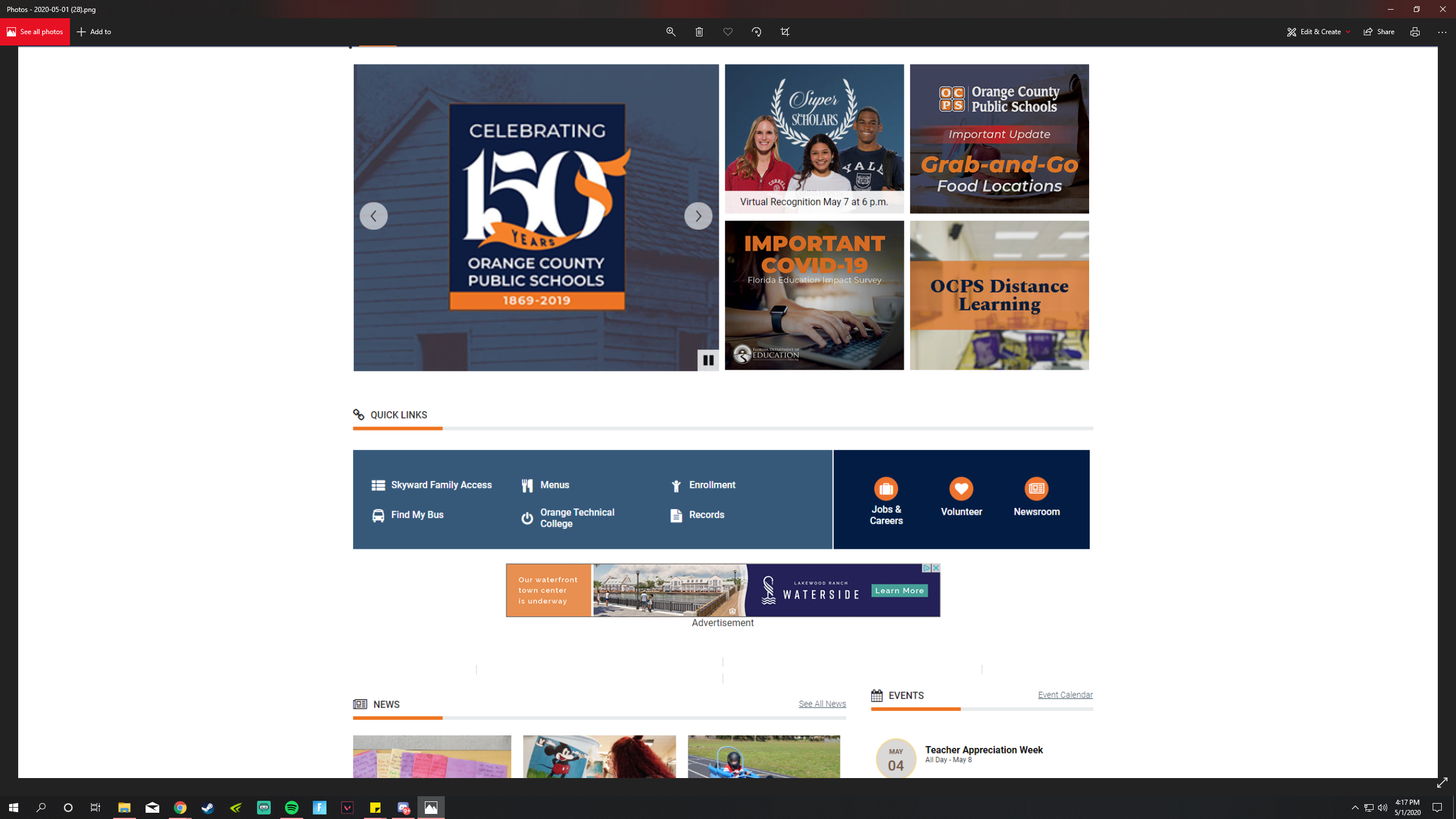Open the Windows Start menu
1456x819 pixels.
[x=14, y=808]
